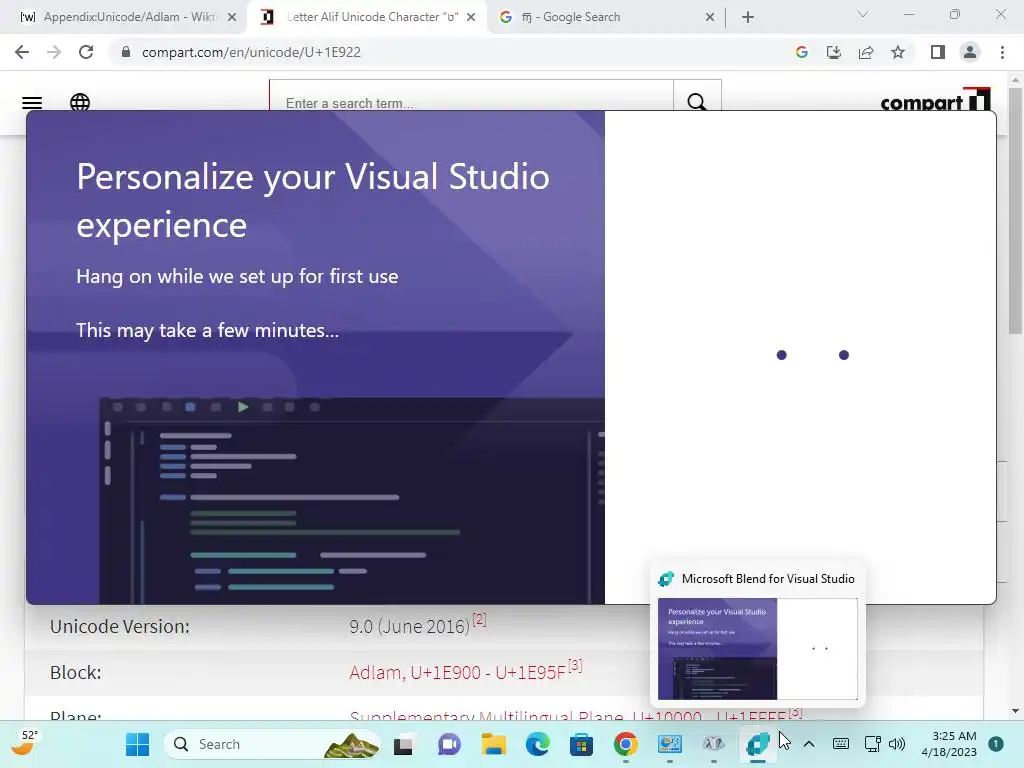The width and height of the screenshot is (1024, 768).
Task: Focus the 'Enter a search term' field
Action: (x=472, y=103)
